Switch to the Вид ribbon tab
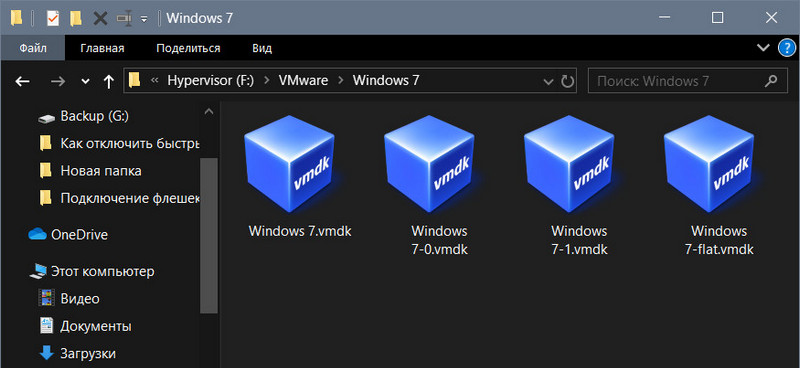800x368 pixels. point(262,48)
